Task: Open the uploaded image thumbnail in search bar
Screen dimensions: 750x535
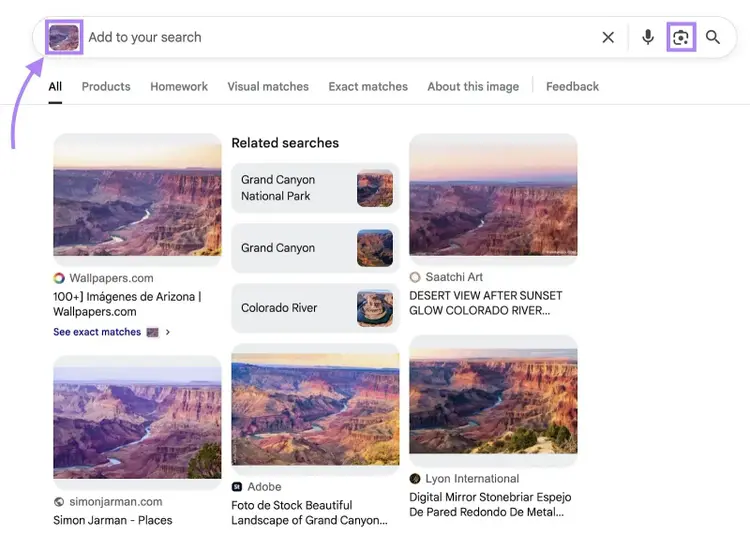Action: coord(64,37)
